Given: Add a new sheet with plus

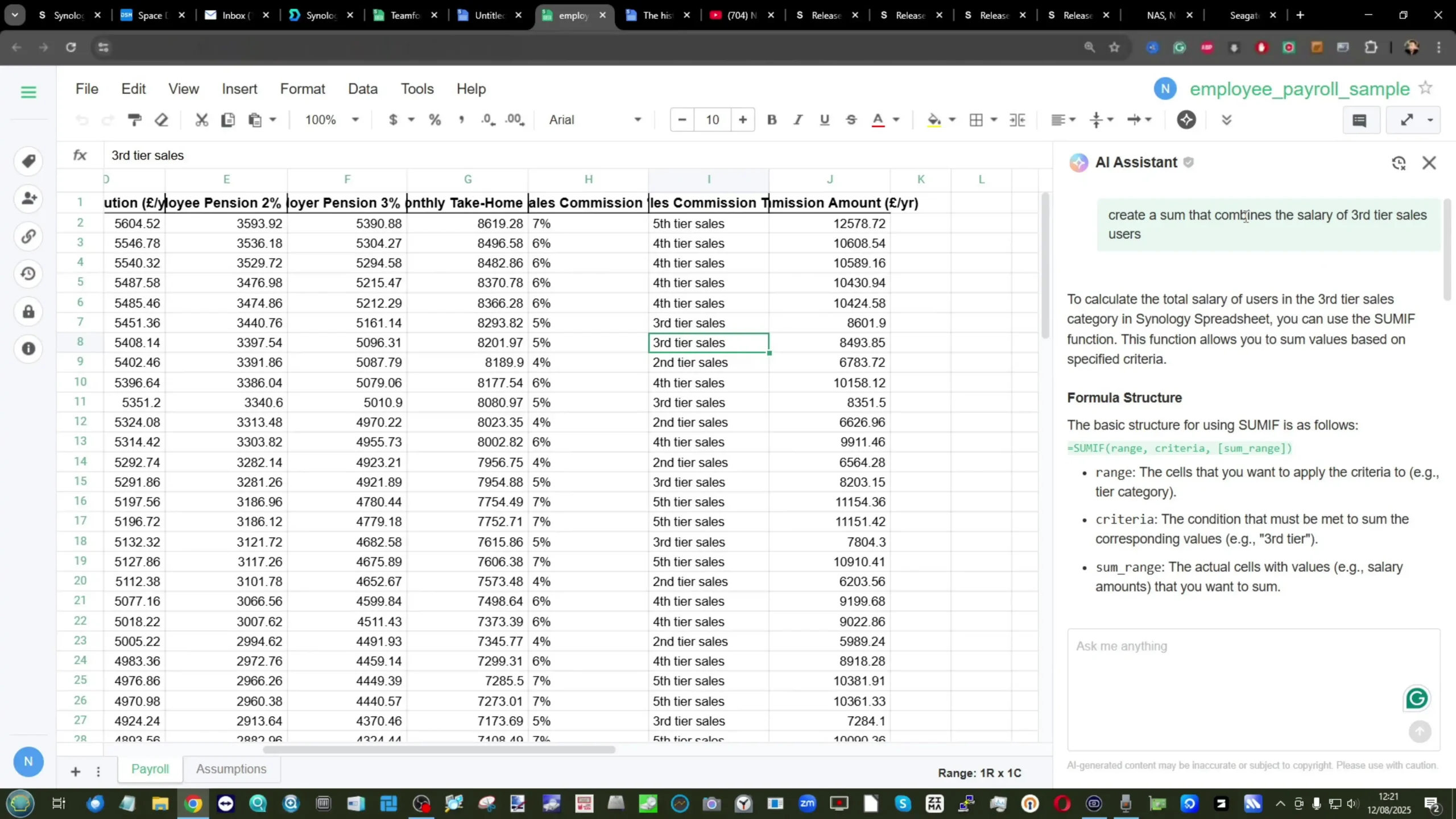Looking at the screenshot, I should 75,771.
